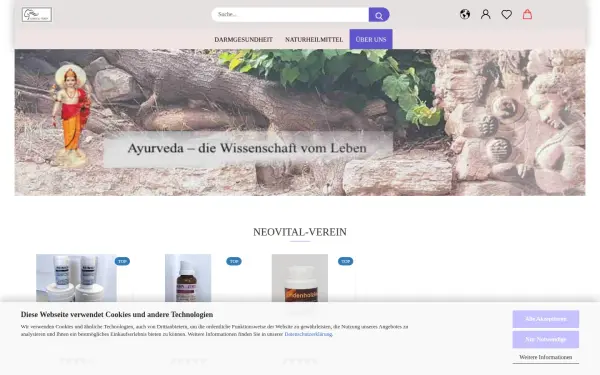Viewport: 600px width, 375px height.
Task: Click the Neovital shop logo
Action: (x=37, y=15)
